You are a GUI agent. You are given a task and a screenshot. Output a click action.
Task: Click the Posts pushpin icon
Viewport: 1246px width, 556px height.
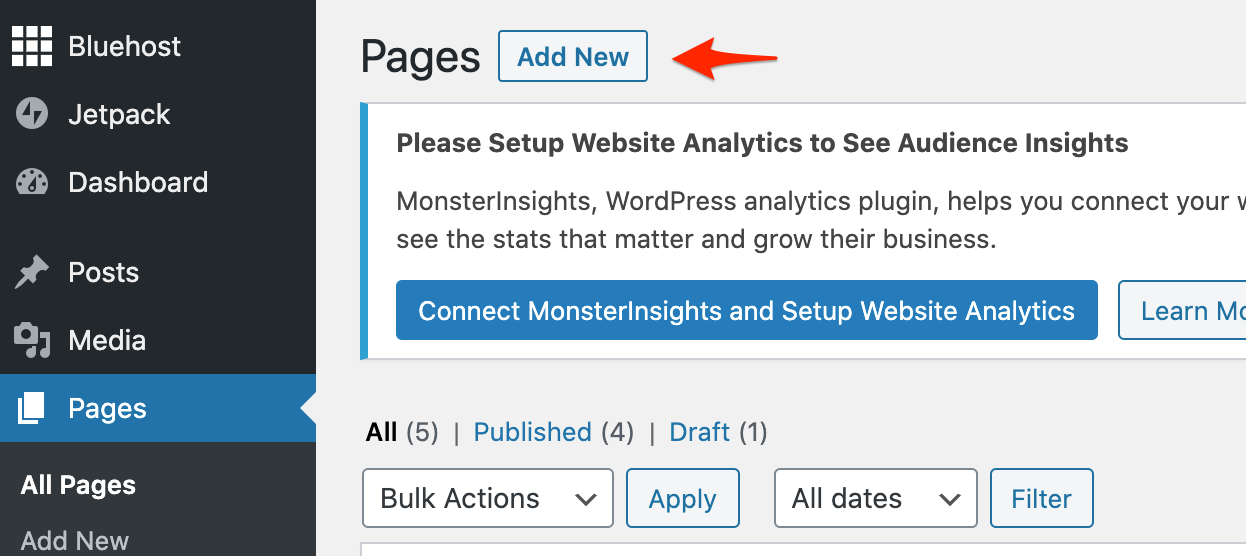pyautogui.click(x=32, y=272)
